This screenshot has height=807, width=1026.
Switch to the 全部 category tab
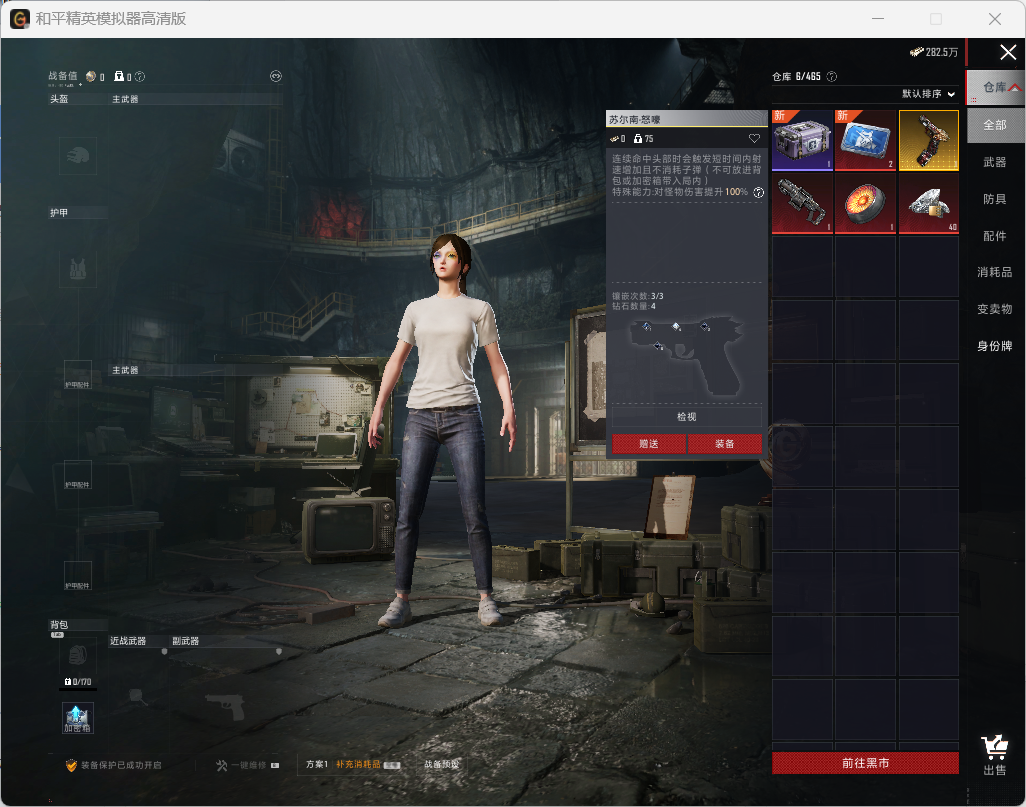point(995,124)
